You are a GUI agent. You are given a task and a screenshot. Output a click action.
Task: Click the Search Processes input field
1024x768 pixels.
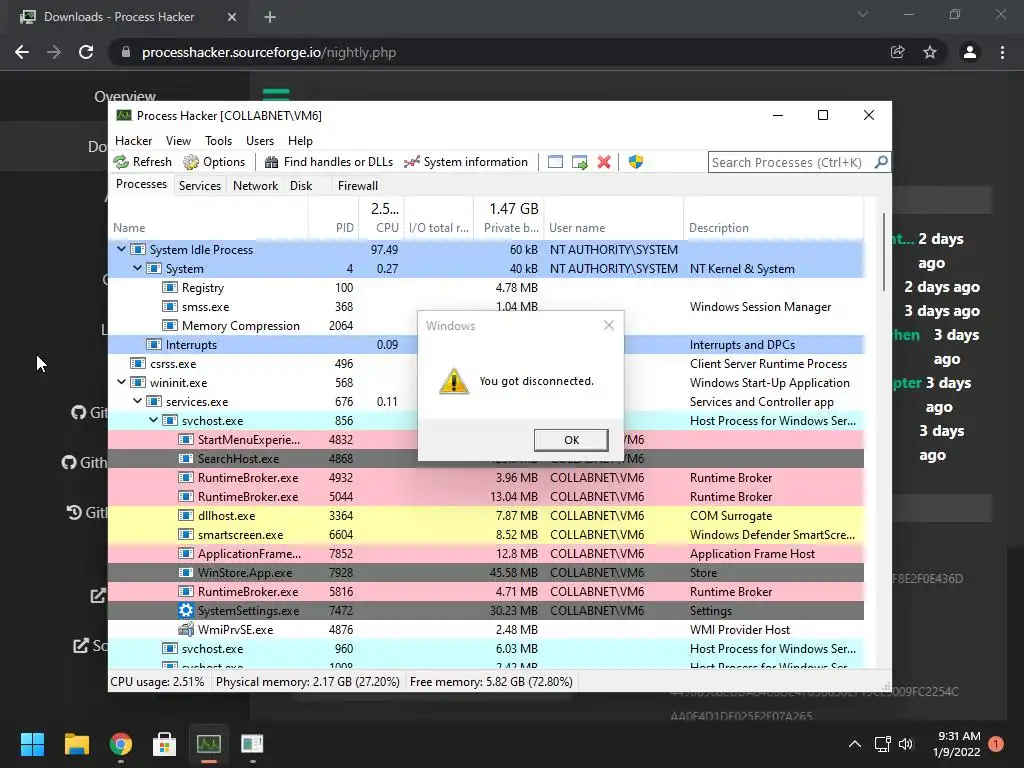tap(790, 162)
